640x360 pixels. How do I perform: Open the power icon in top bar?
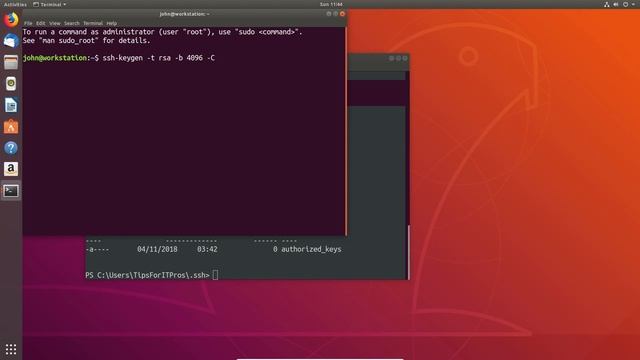click(x=625, y=4)
